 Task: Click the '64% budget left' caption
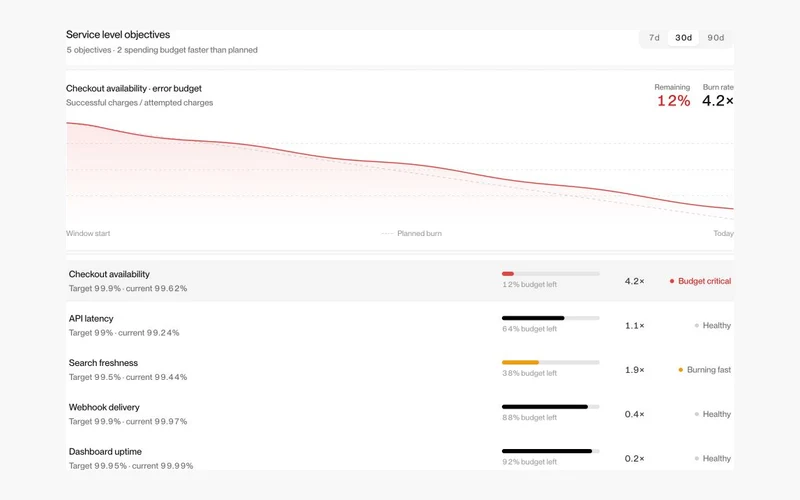point(530,329)
